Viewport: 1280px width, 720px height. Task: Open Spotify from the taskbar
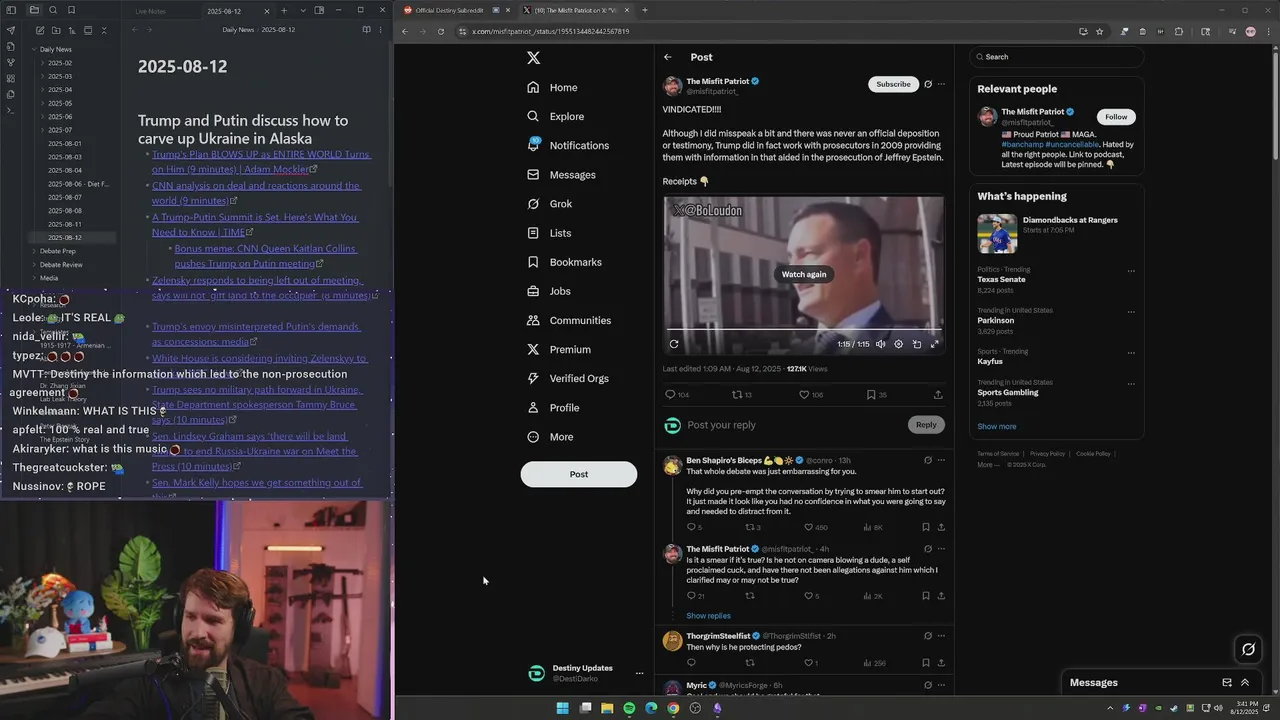pyautogui.click(x=629, y=708)
